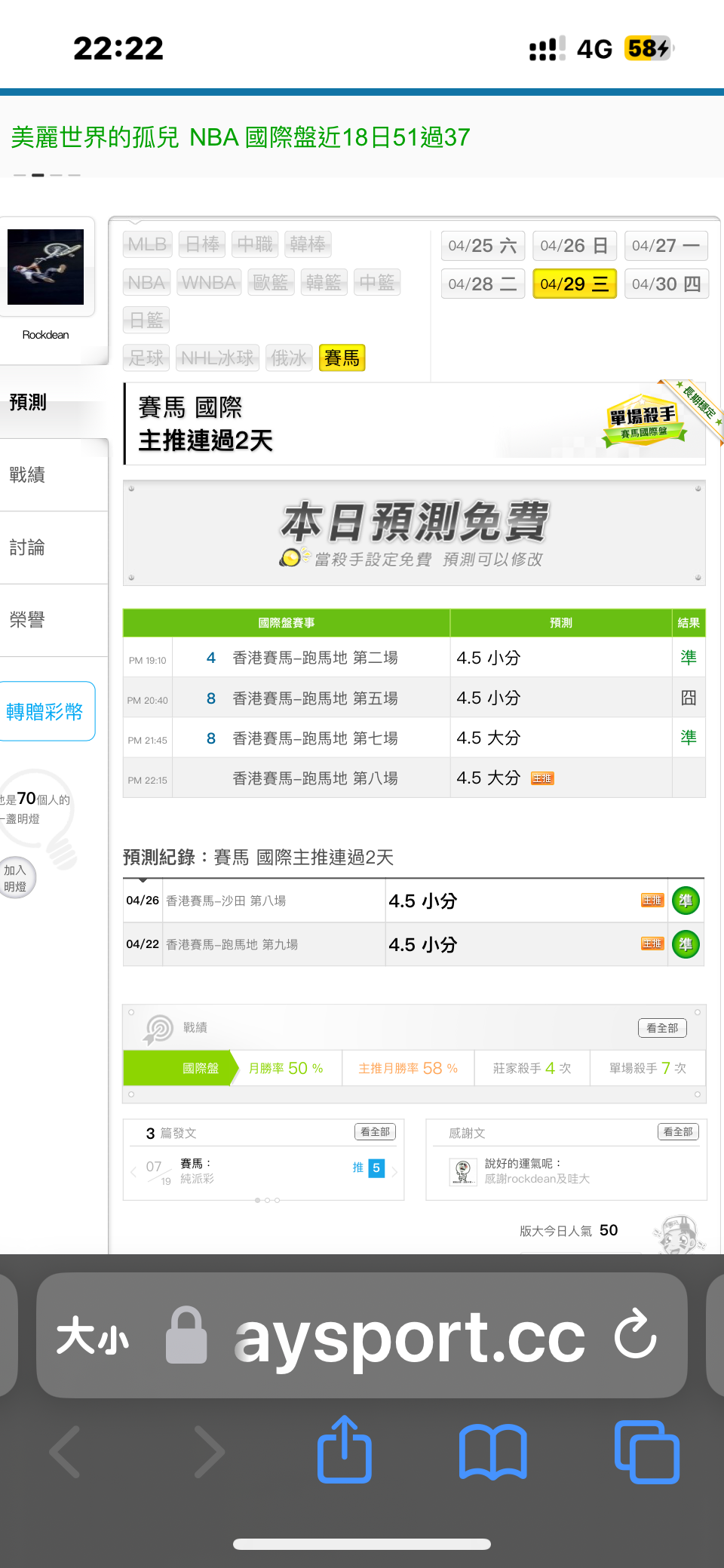Show next post with right chevron

[394, 1171]
